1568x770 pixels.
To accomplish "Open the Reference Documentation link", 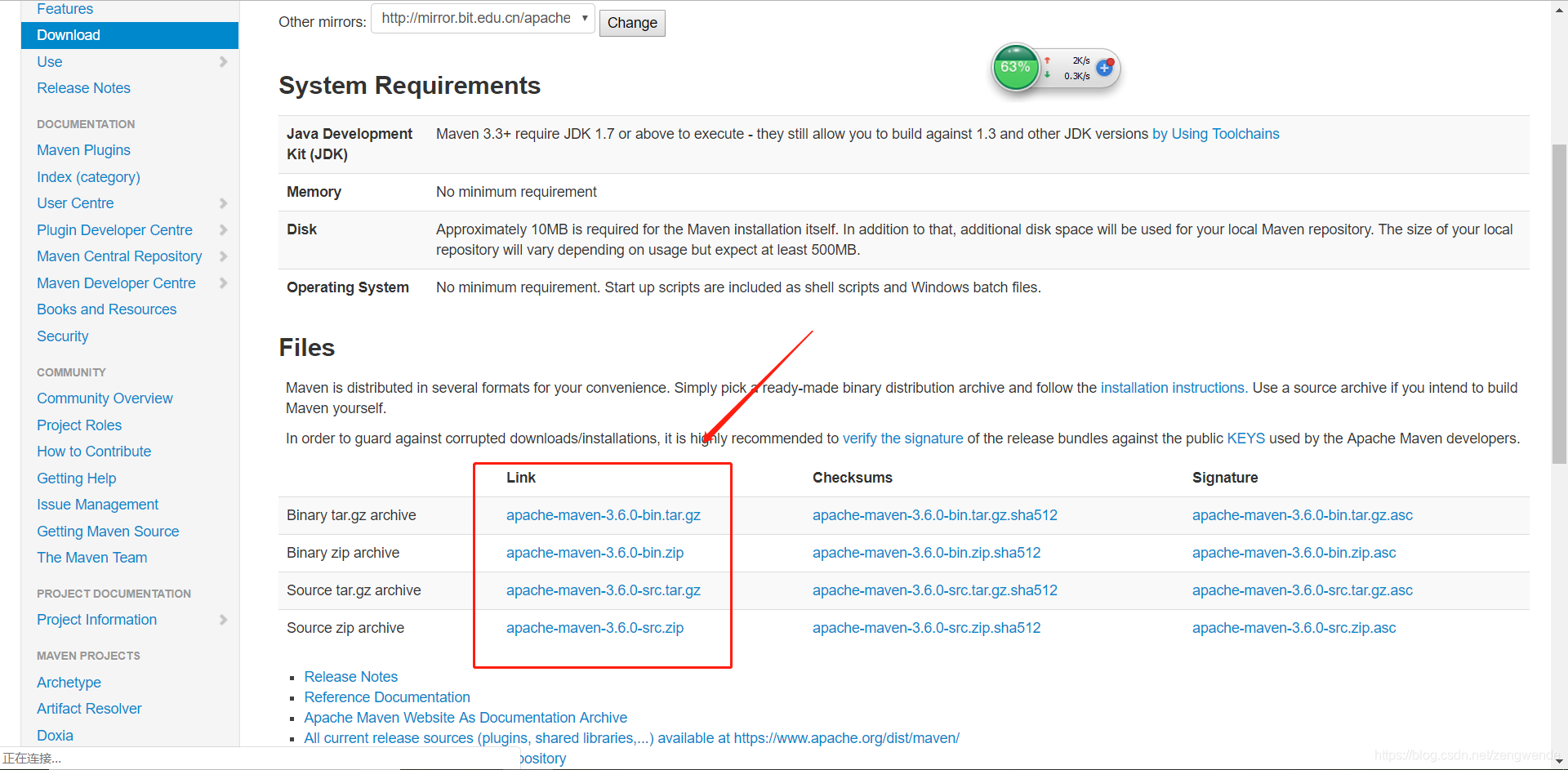I will [387, 697].
